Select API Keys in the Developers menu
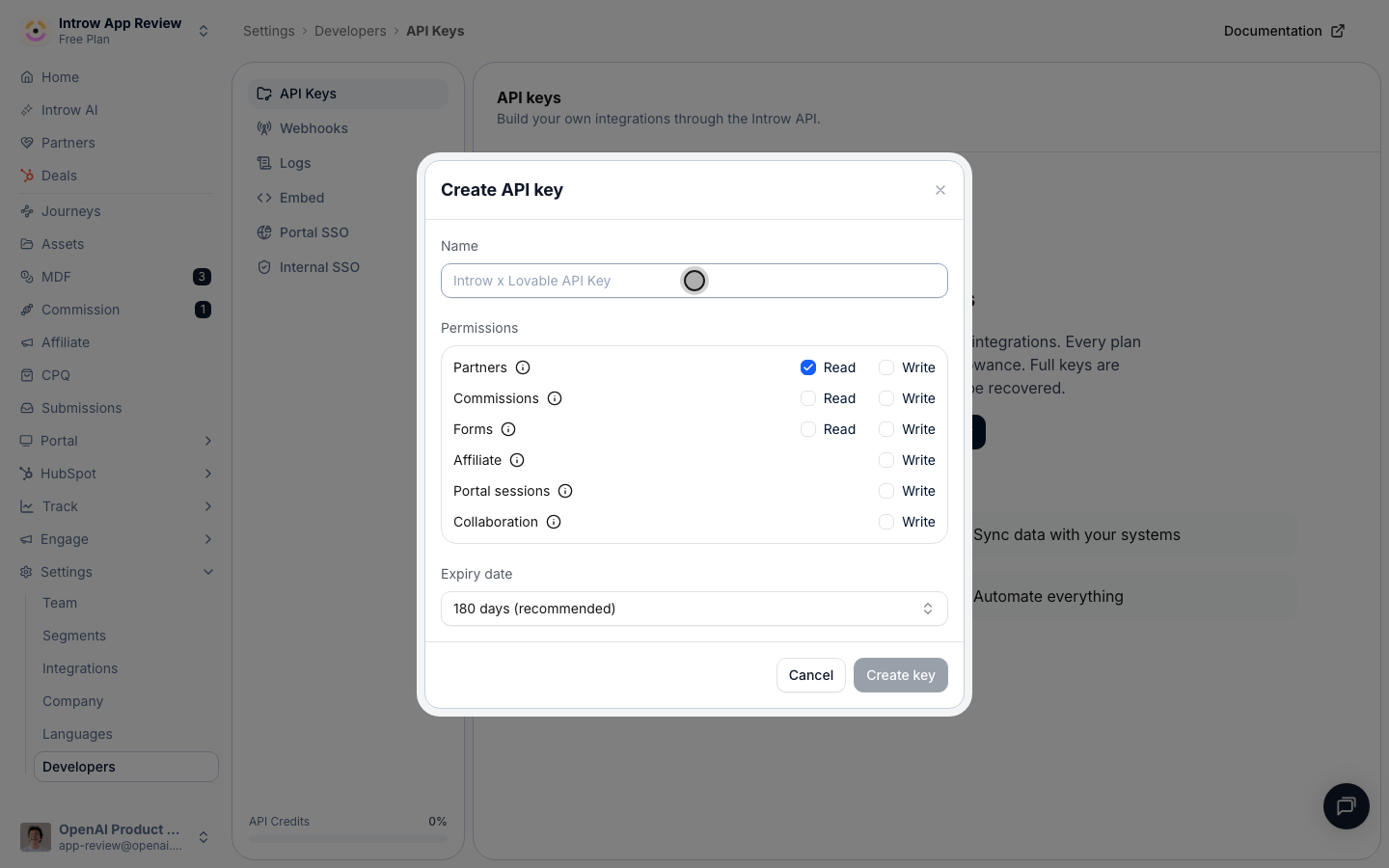Screen dimensions: 1389x868 (x=348, y=94)
